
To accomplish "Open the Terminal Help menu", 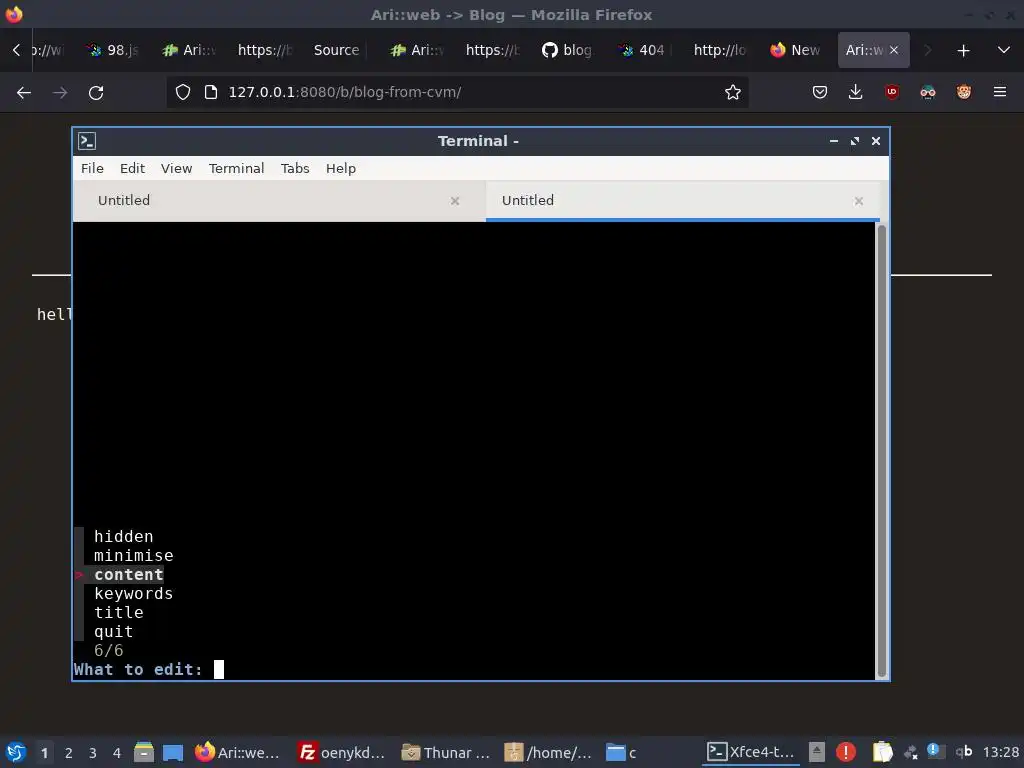I will click(341, 168).
